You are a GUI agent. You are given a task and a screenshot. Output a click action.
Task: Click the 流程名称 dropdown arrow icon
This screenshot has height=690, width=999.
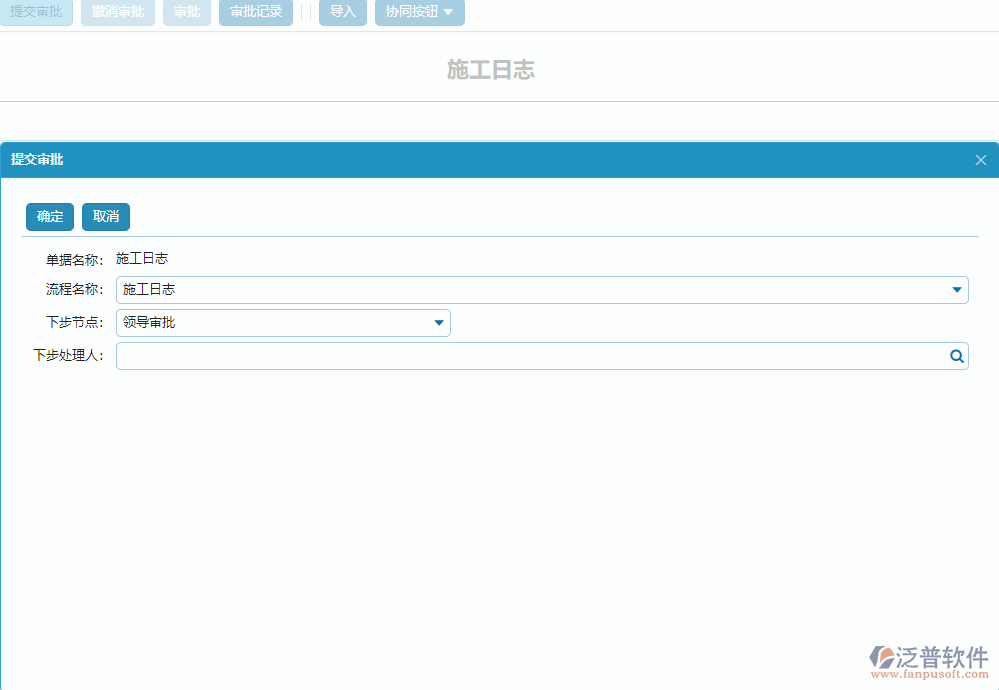pos(957,289)
